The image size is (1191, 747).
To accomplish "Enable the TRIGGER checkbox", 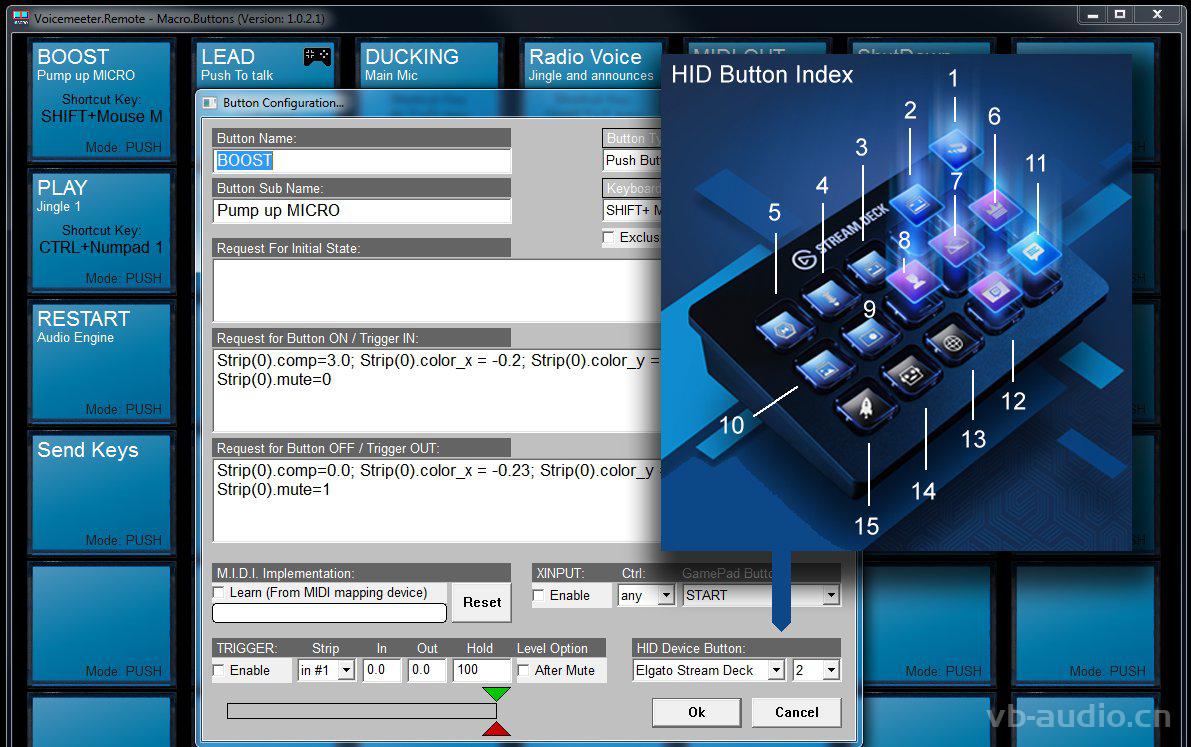I will 218,670.
